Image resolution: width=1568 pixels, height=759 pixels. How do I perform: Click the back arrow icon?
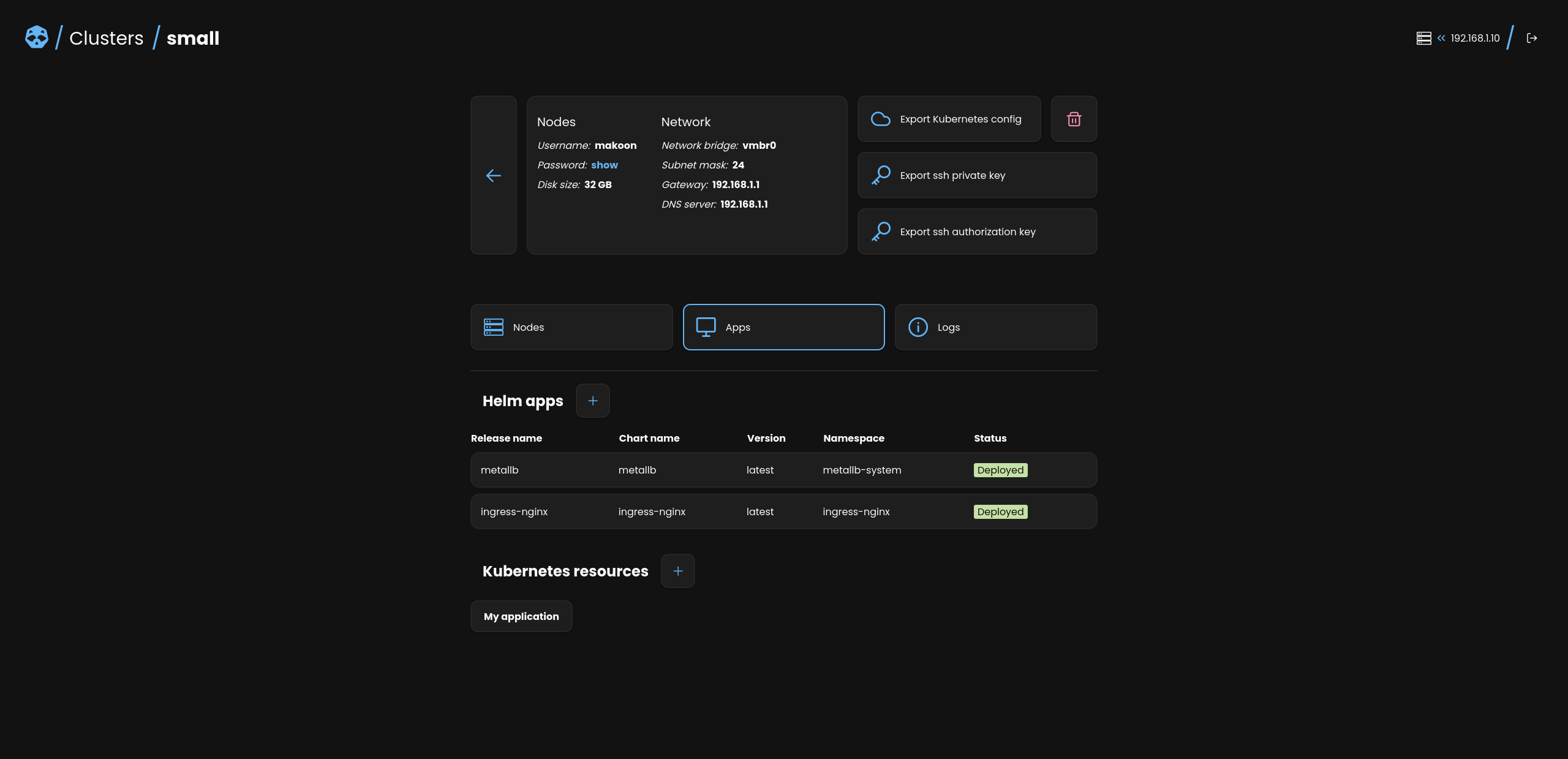[x=493, y=176]
